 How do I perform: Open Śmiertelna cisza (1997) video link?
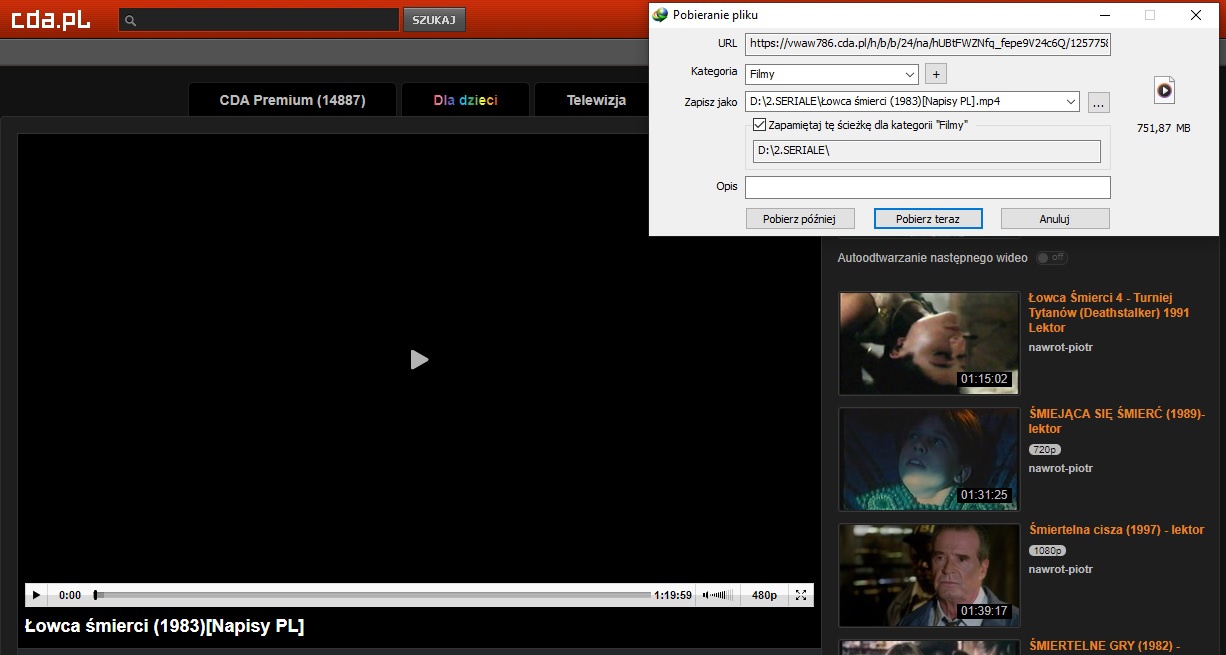click(x=1116, y=530)
